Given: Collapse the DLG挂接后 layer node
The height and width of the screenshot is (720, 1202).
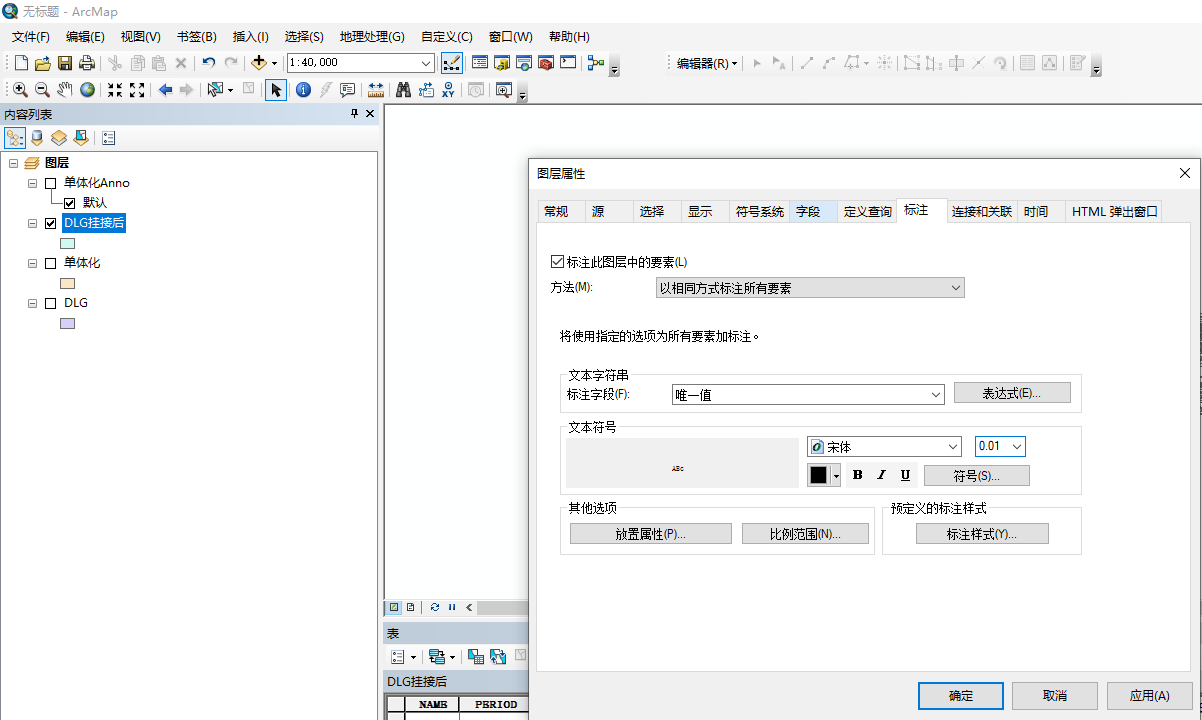Looking at the screenshot, I should click(33, 223).
